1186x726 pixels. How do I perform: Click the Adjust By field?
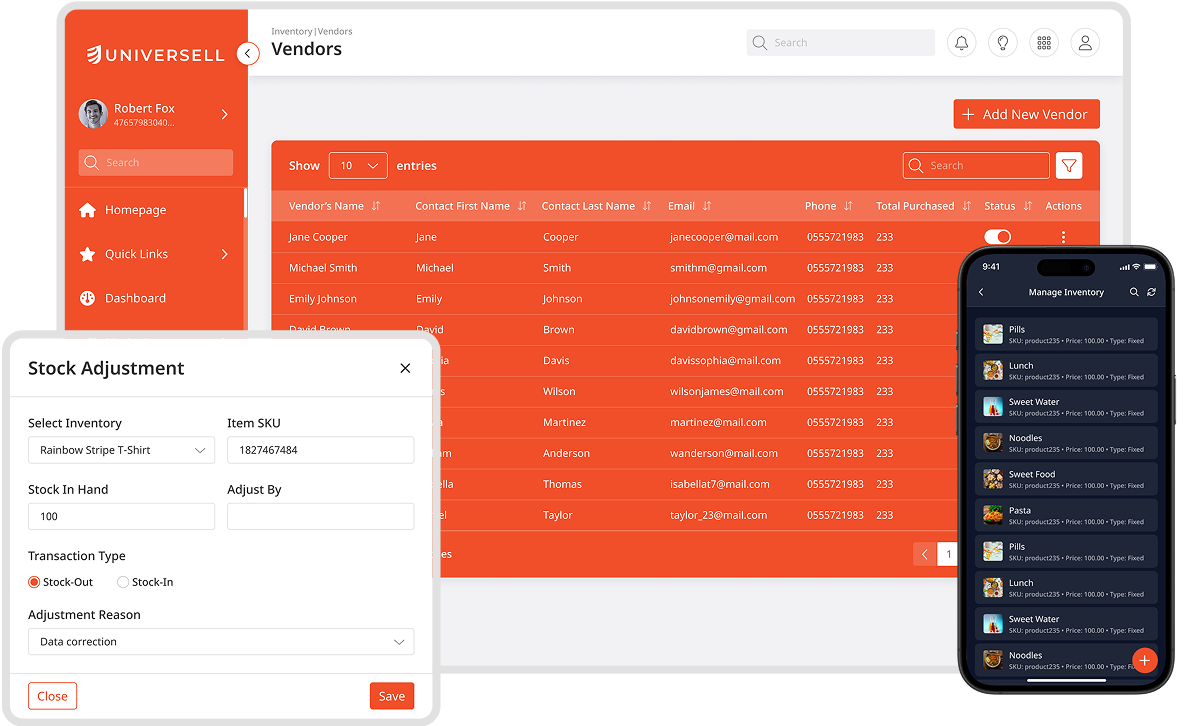pyautogui.click(x=321, y=517)
